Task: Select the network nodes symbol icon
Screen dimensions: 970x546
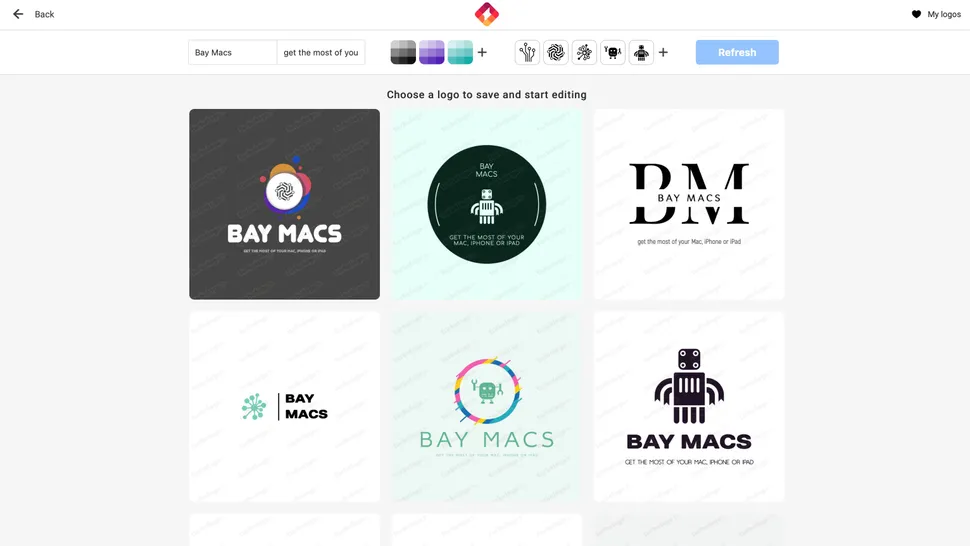Action: click(584, 52)
